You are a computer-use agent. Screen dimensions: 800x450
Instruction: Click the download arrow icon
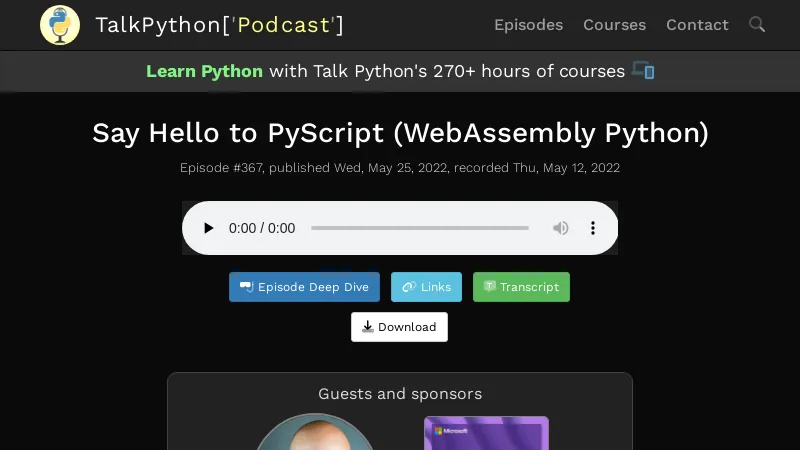pos(367,327)
